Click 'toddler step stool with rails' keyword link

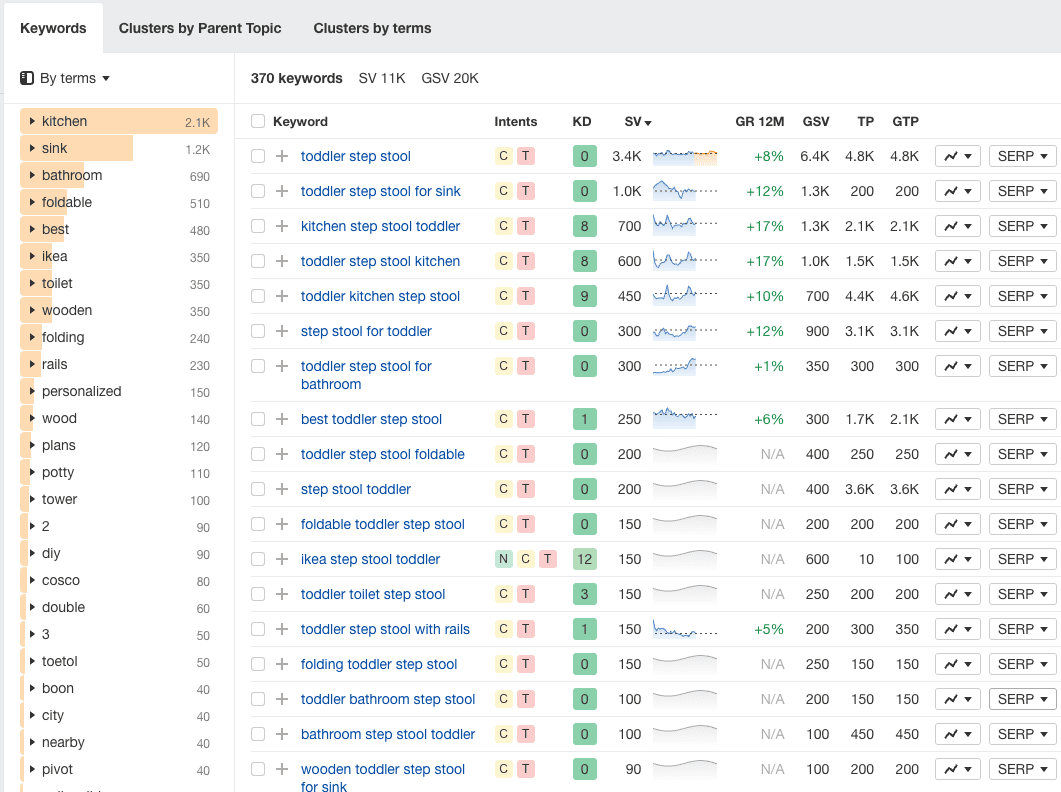click(x=385, y=629)
